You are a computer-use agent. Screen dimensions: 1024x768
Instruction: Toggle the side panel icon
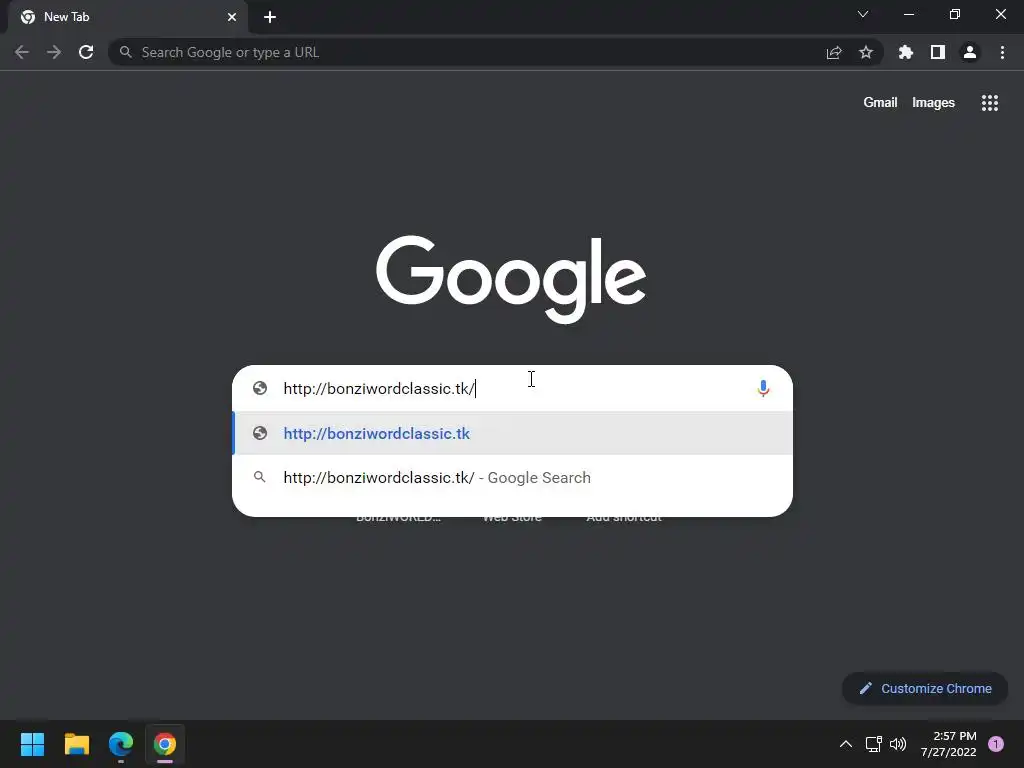[x=938, y=52]
